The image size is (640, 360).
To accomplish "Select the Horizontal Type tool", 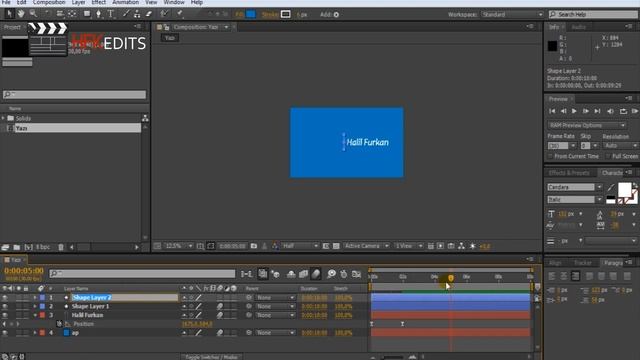I will point(111,14).
